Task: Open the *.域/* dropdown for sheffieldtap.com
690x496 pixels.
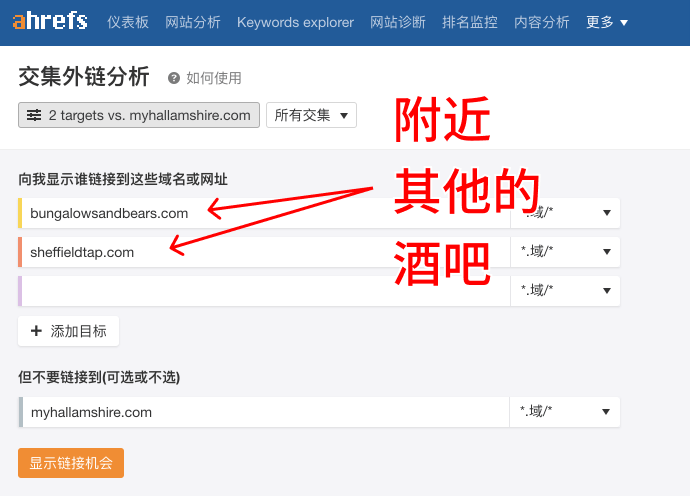Action: [565, 252]
